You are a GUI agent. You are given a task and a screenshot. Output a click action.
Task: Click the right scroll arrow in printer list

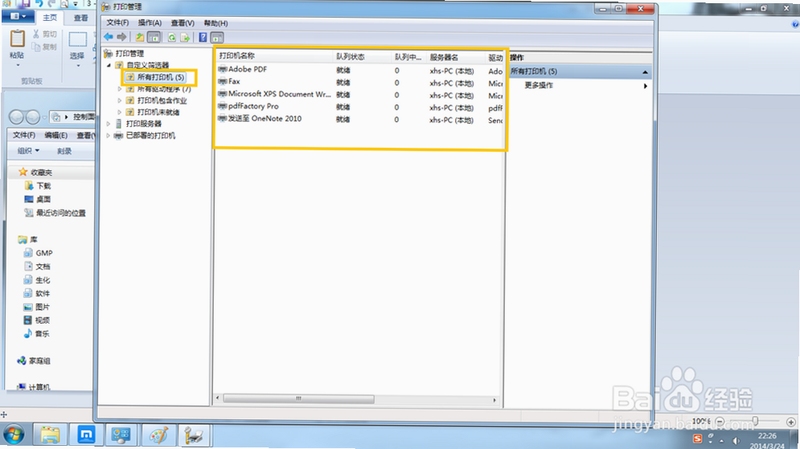(x=494, y=400)
